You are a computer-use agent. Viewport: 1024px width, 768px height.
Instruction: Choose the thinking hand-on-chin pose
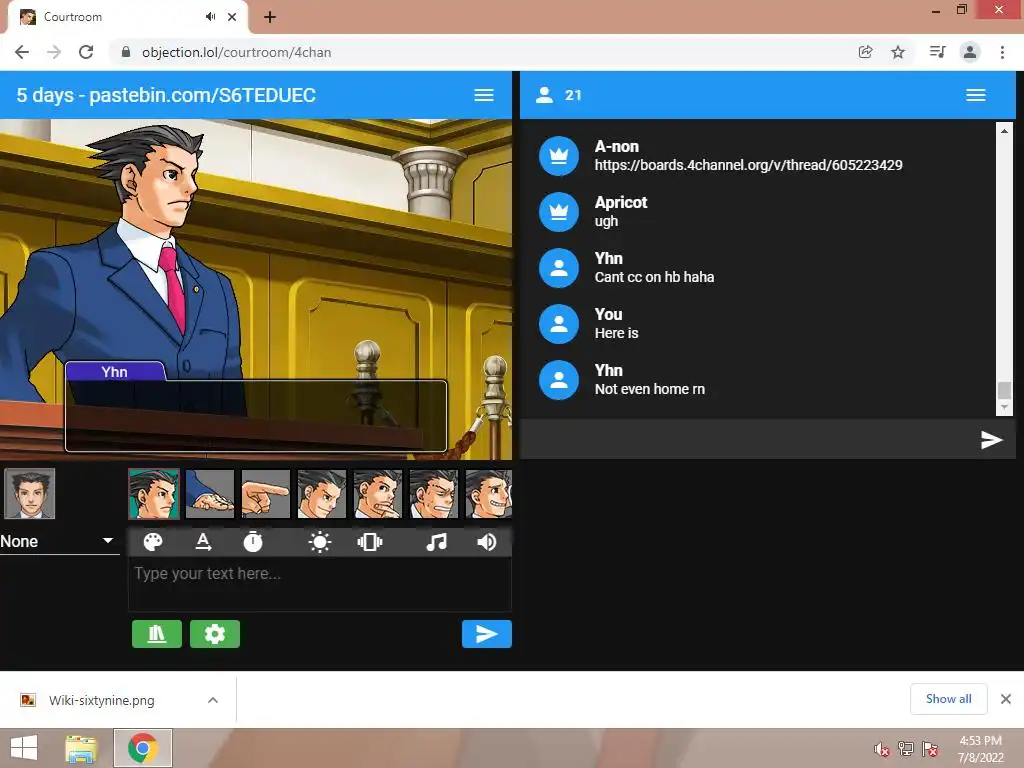[x=378, y=494]
